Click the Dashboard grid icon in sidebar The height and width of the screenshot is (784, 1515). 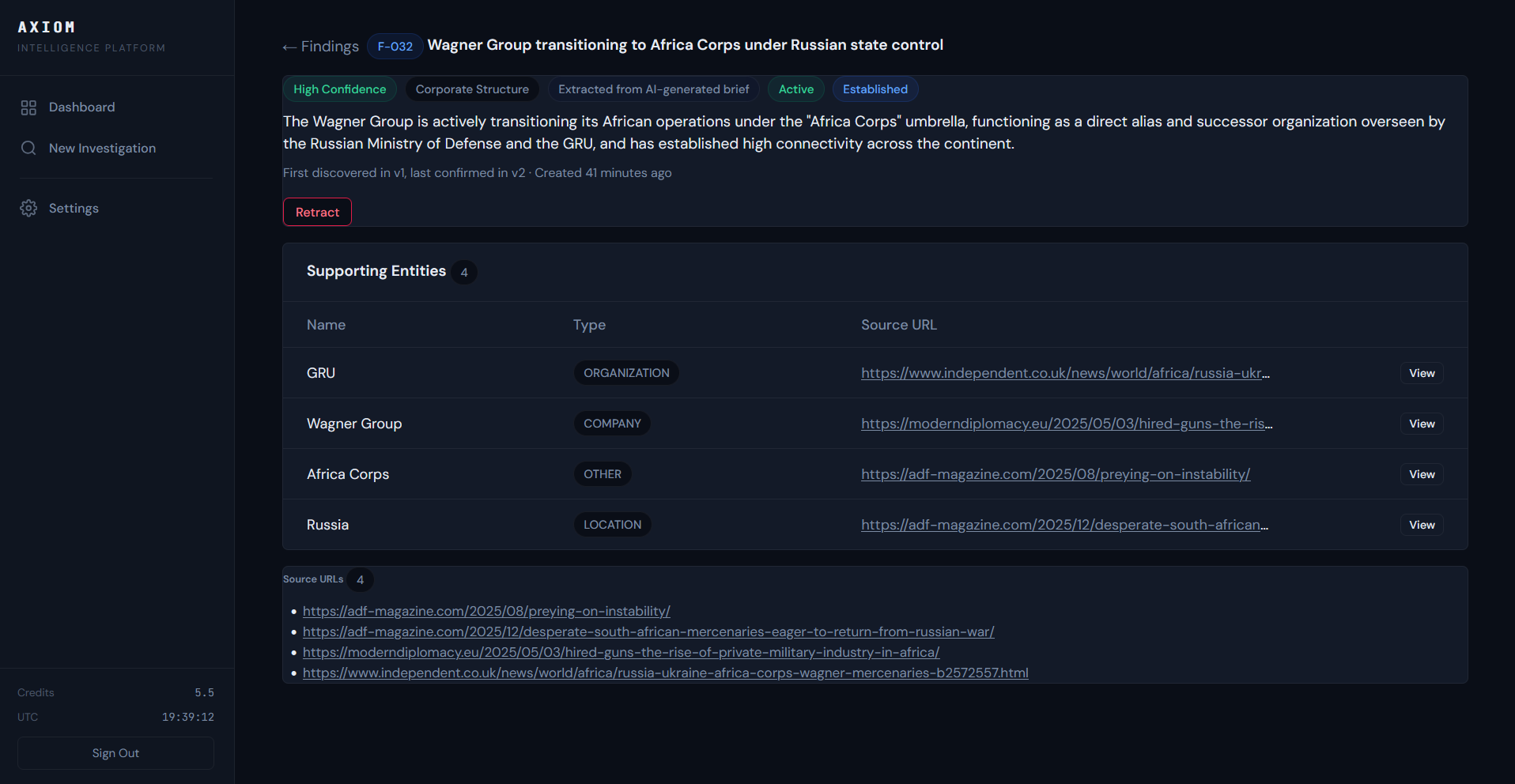[x=28, y=107]
